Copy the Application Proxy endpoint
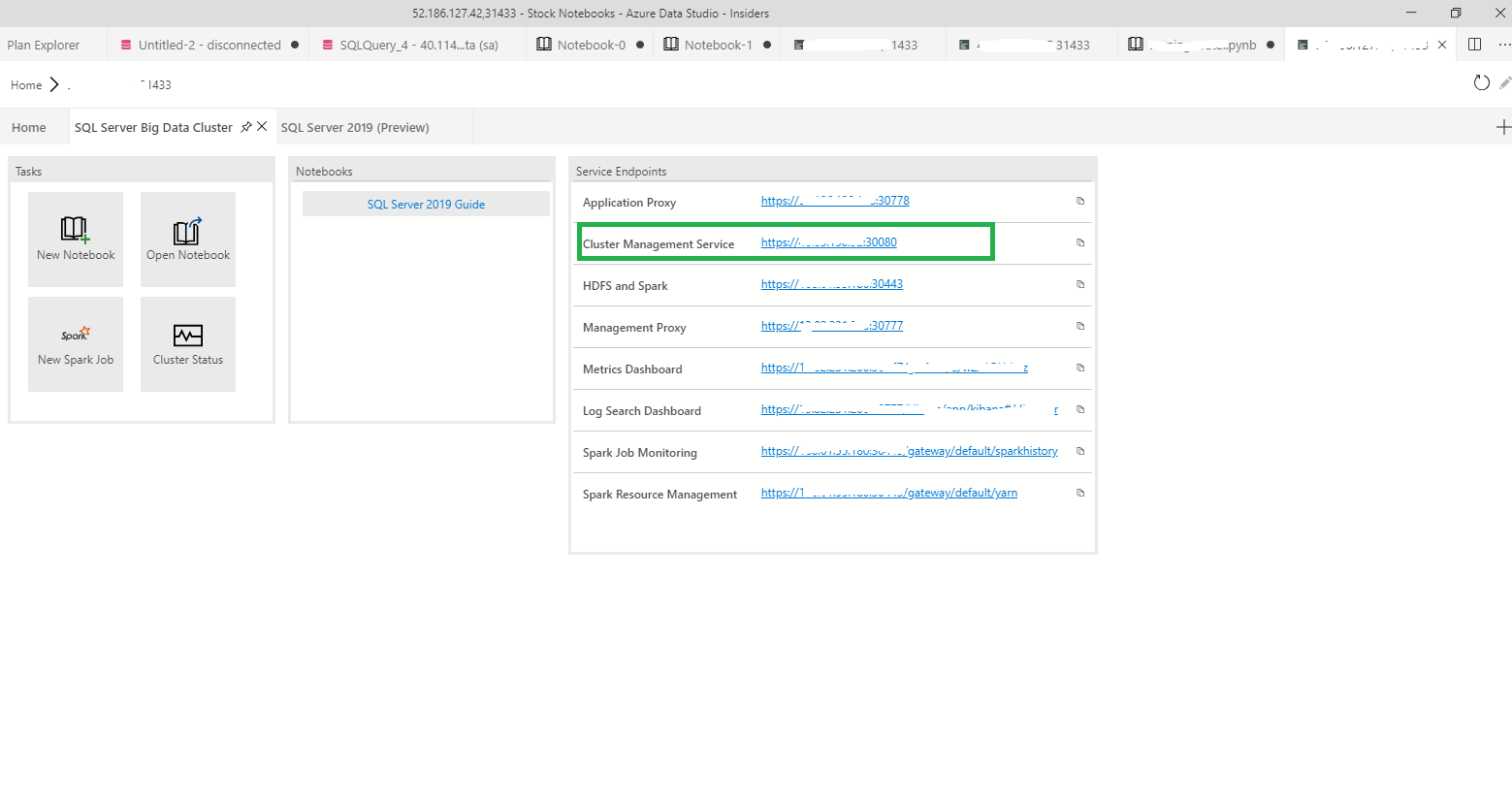Image resolution: width=1512 pixels, height=802 pixels. tap(1080, 201)
